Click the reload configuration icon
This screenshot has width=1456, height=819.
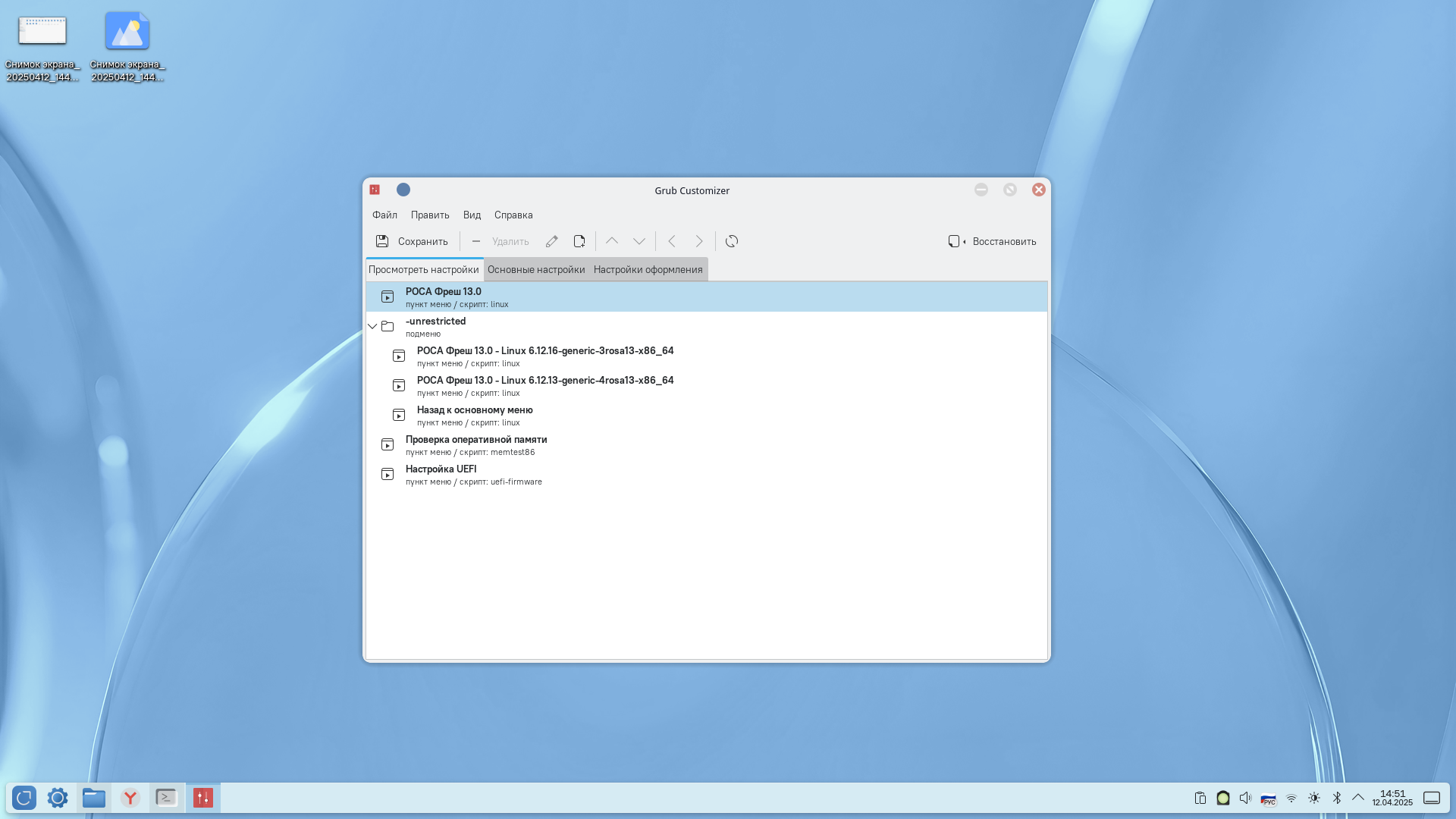(x=732, y=241)
